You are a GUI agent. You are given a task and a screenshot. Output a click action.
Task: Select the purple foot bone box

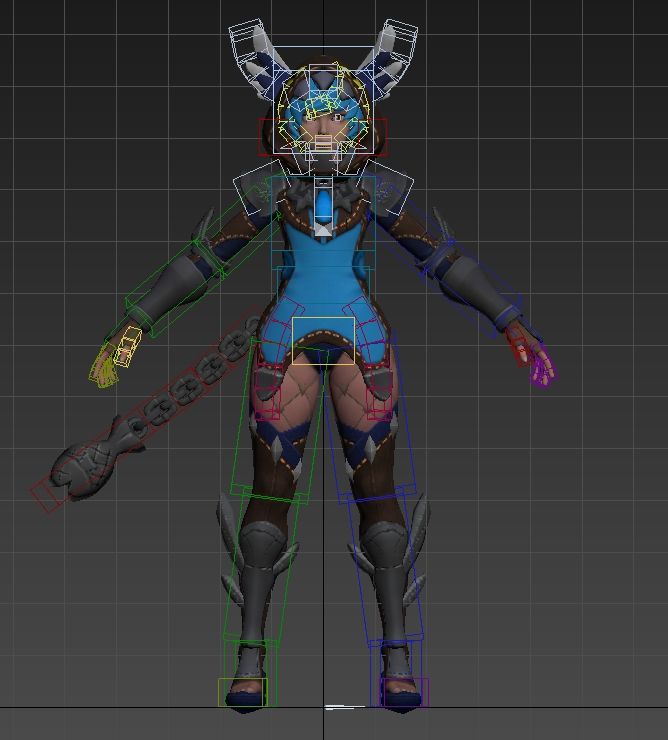point(403,692)
